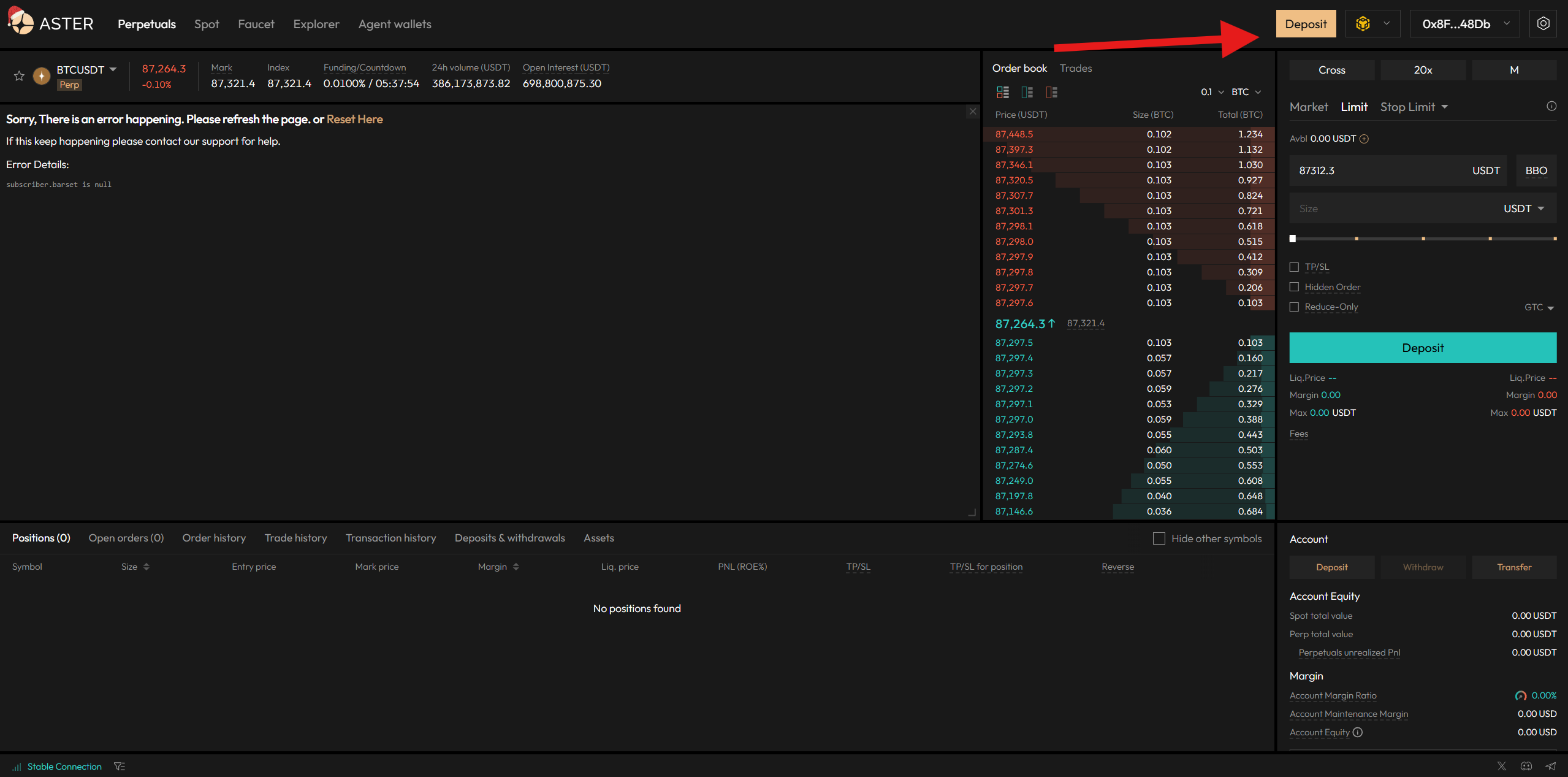
Task: Click the plus icon next to available USDT
Action: point(1364,139)
